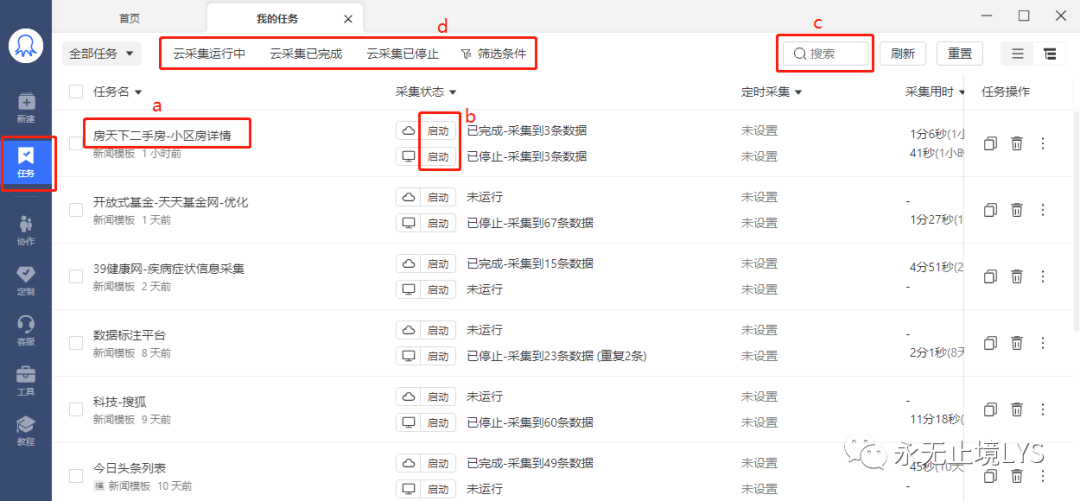Start local collection for 开放式基金-天天基金网-优化

pyautogui.click(x=438, y=223)
